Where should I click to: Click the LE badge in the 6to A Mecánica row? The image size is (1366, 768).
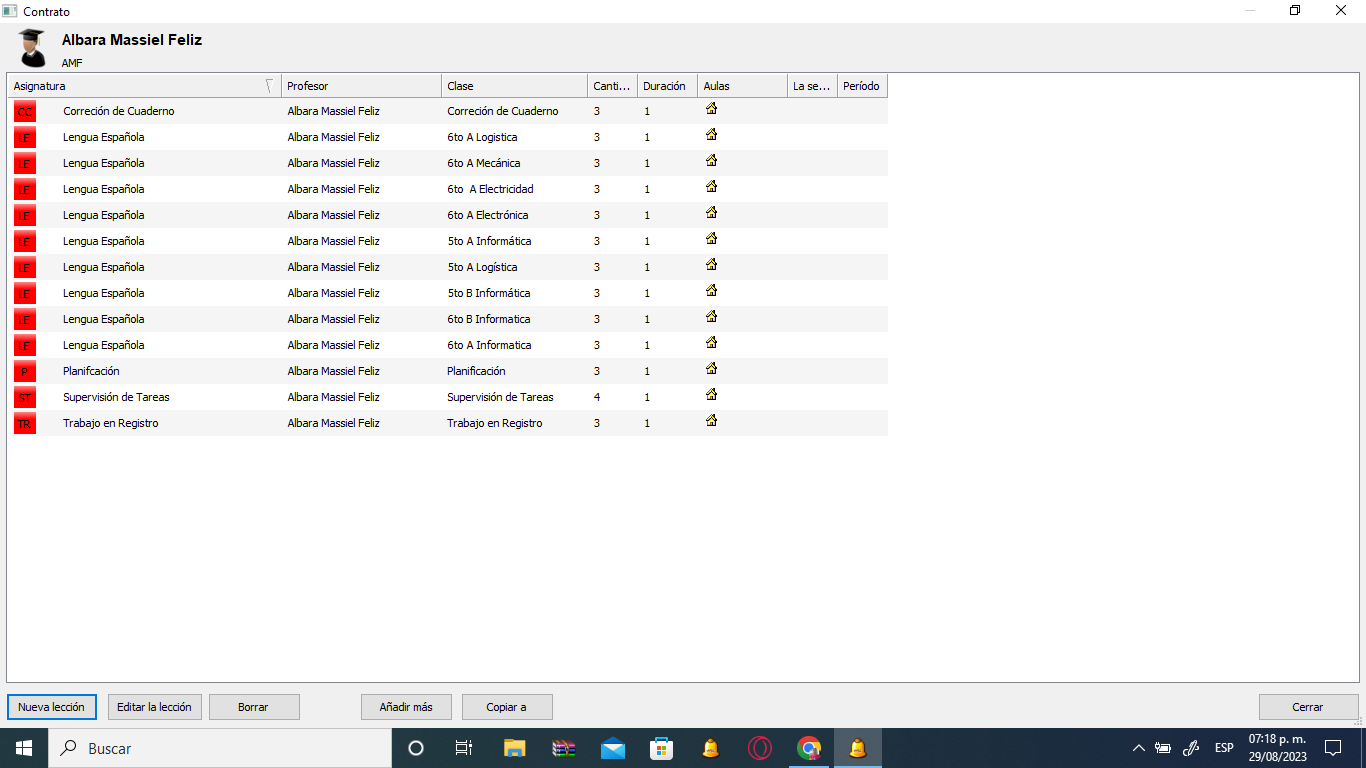(x=25, y=163)
